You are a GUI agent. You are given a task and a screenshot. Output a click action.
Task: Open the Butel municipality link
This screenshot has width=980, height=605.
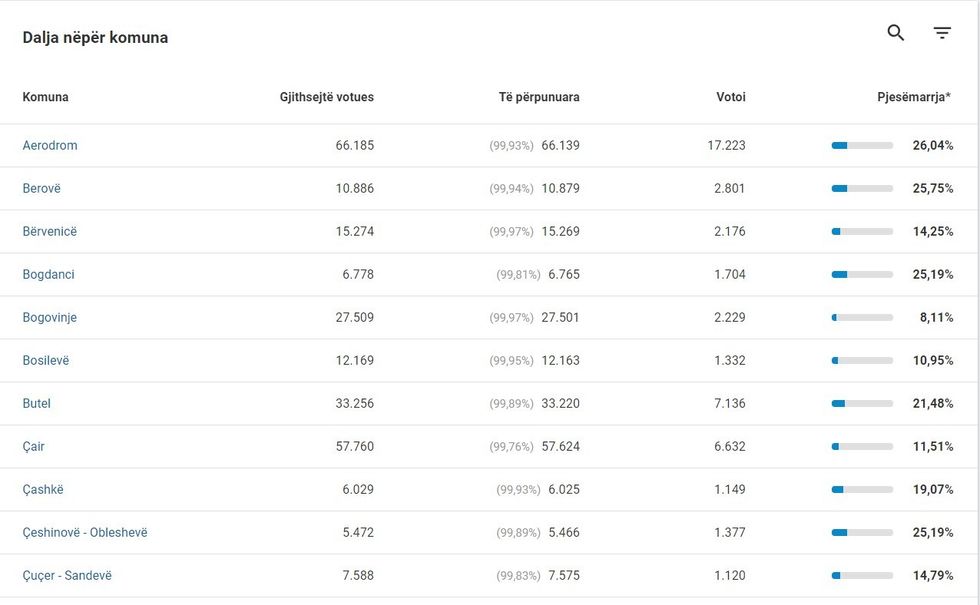(37, 403)
